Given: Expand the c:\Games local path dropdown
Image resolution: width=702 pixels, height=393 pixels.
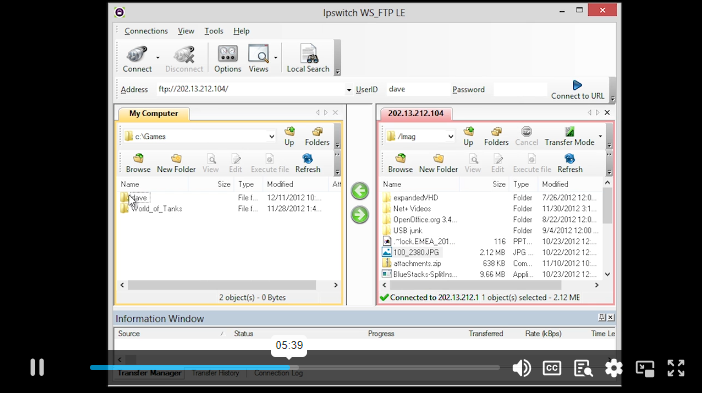Looking at the screenshot, I should tap(271, 137).
